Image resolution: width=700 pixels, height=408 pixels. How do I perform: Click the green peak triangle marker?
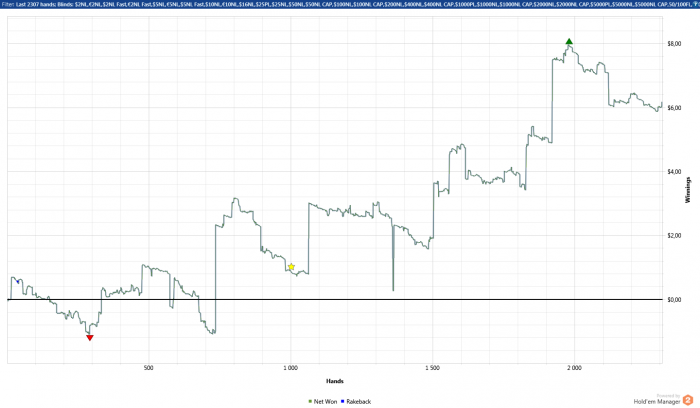[x=569, y=42]
